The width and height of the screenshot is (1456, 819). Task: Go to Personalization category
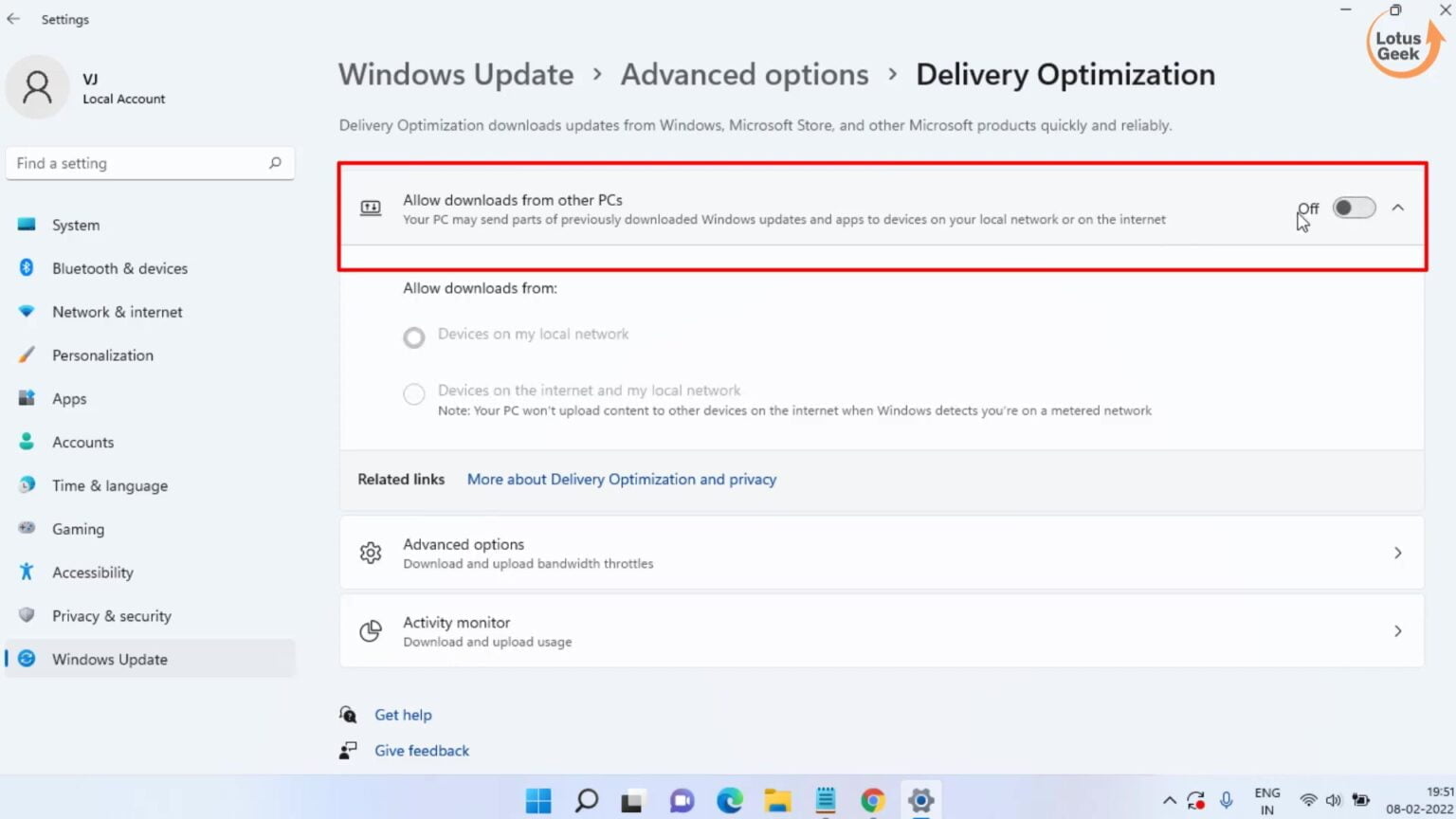point(152,355)
